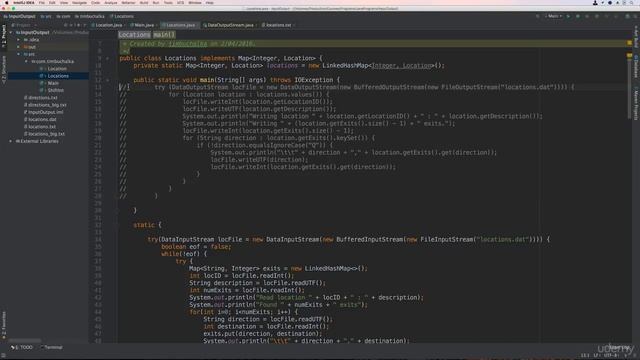Open the View menu
Image resolution: width=640 pixels, height=360 pixels.
pyautogui.click(x=64, y=2)
